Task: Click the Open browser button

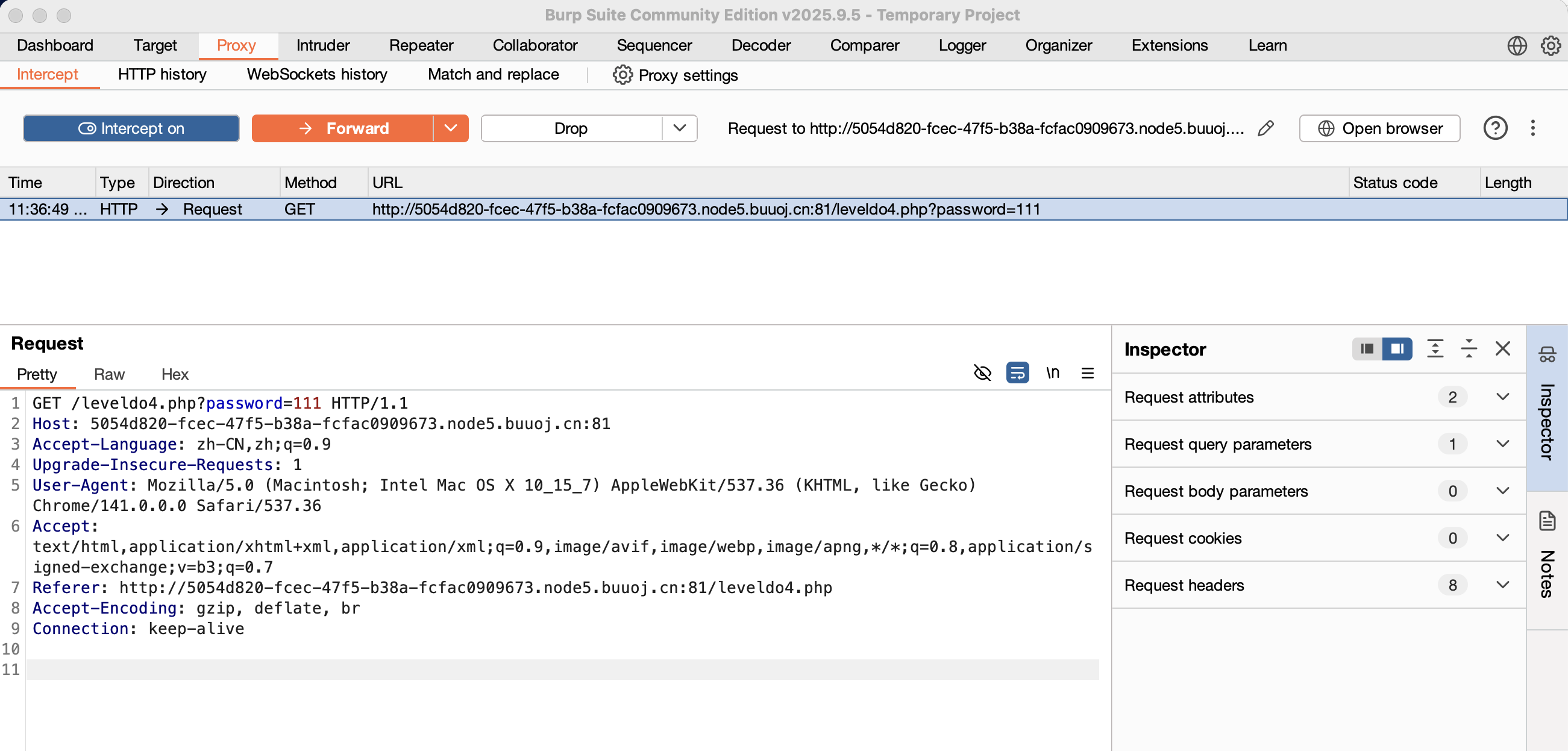Action: [1379, 128]
